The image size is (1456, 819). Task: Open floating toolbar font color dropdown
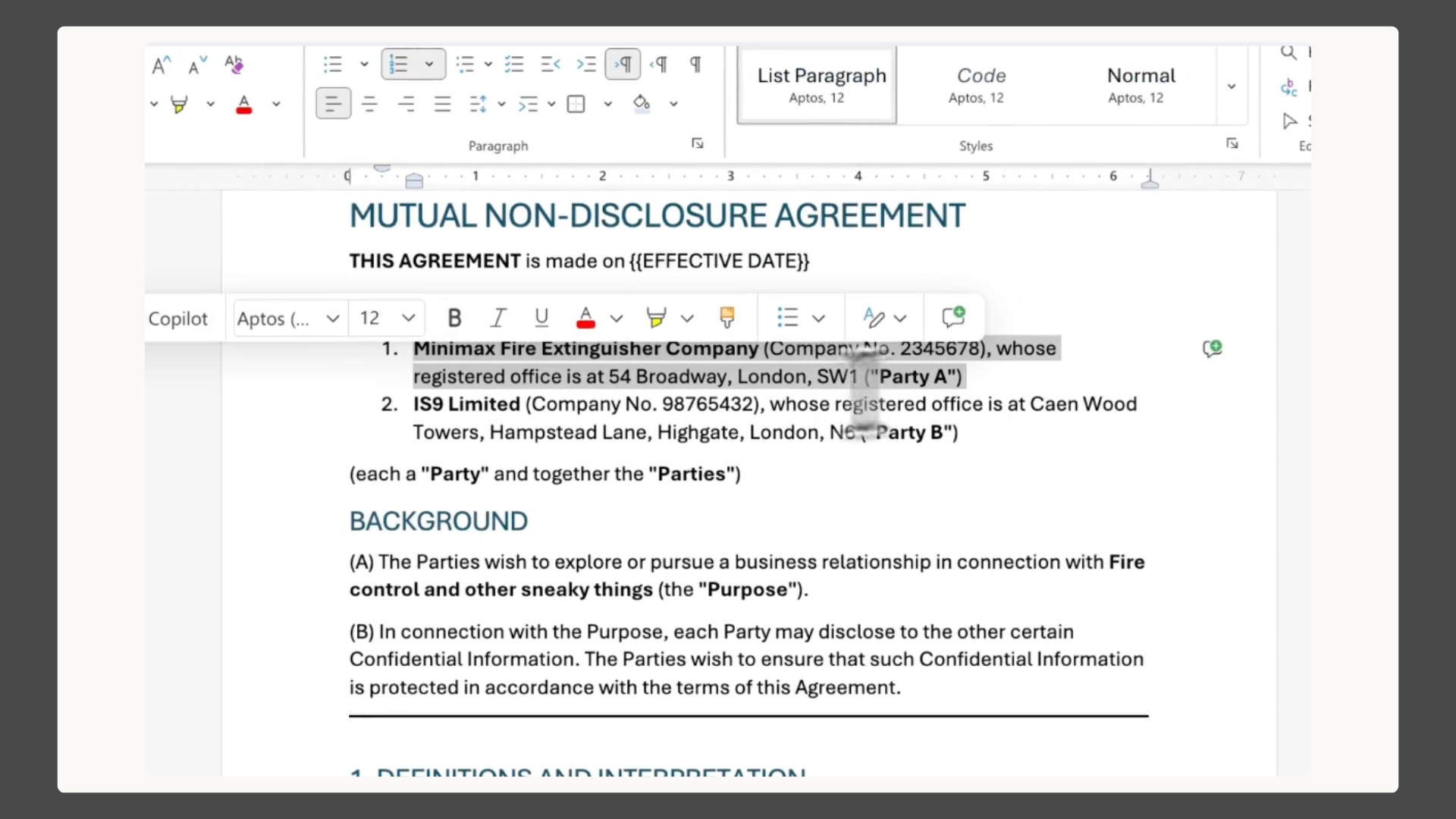click(617, 318)
